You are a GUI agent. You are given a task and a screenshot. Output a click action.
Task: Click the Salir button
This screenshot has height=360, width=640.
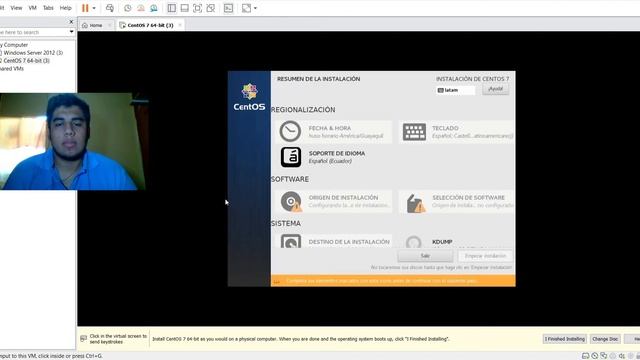tap(425, 256)
